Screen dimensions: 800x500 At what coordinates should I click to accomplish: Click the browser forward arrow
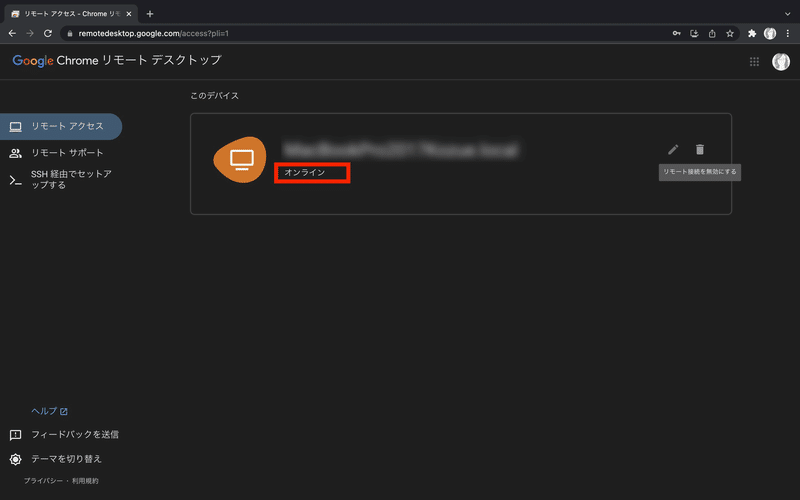[30, 33]
